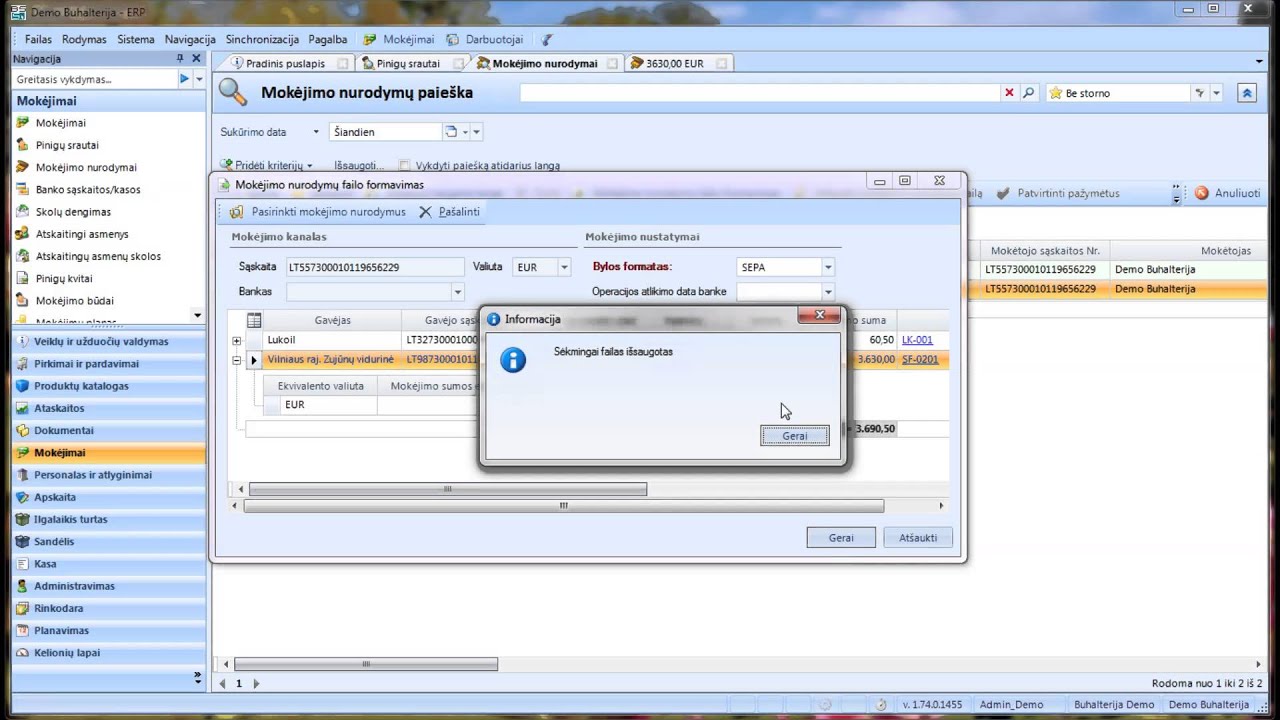Open the SF-0201 document link
Viewport: 1280px width, 720px height.
tap(920, 359)
